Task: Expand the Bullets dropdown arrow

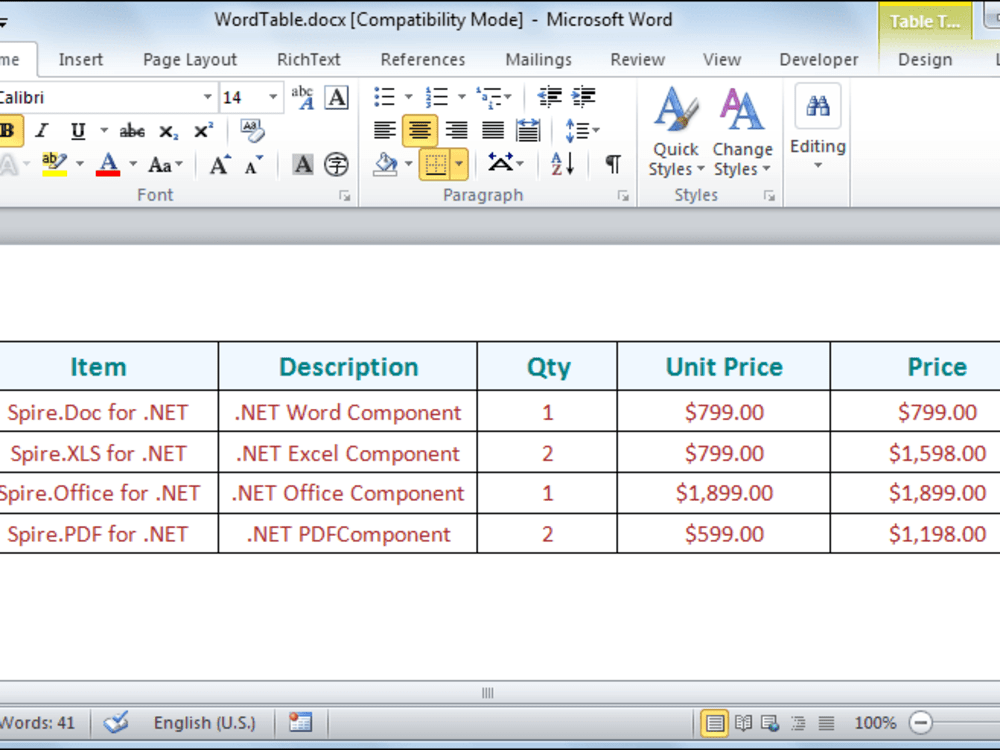Action: [x=408, y=97]
